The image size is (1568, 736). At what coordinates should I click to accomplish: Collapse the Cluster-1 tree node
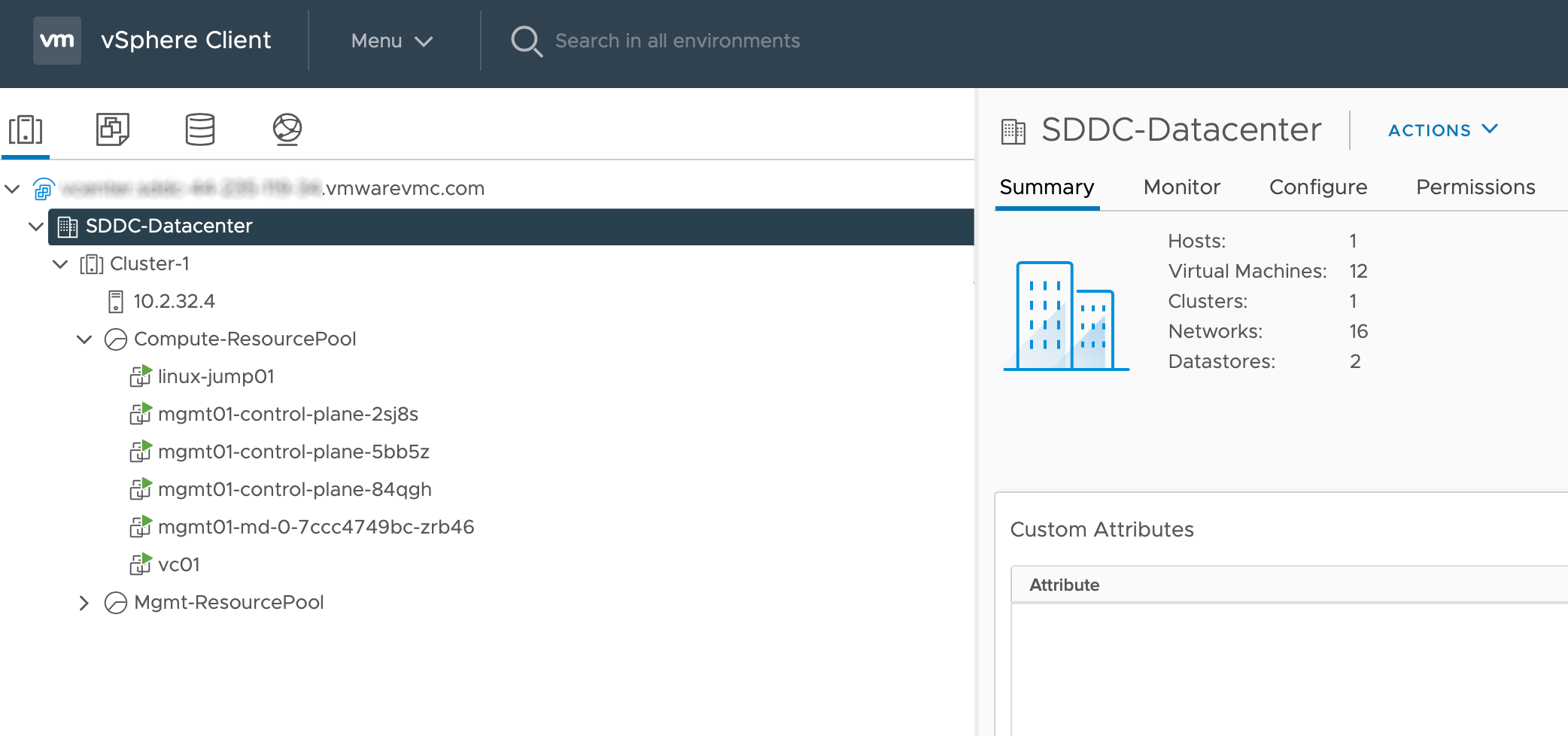(x=60, y=263)
